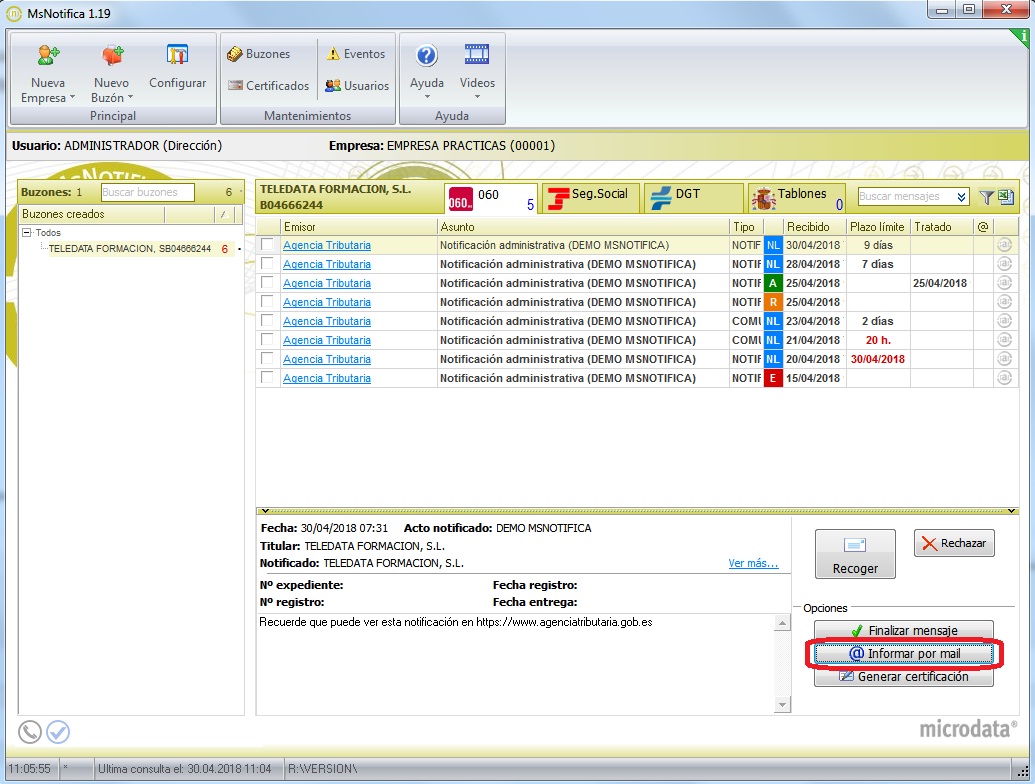Click the @ icon on the 28/04/2018 row
This screenshot has width=1035, height=784.
(x=1005, y=264)
